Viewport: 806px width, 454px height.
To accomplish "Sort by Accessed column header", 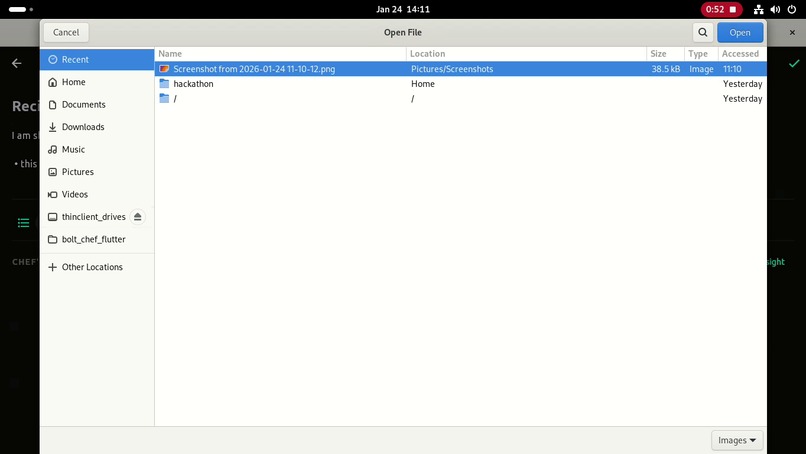I will [742, 53].
